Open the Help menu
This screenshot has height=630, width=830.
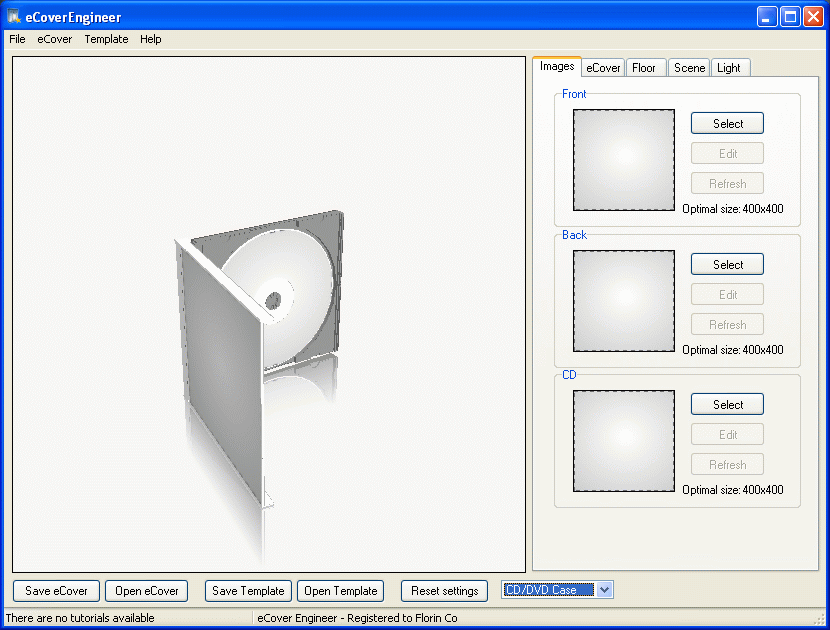pyautogui.click(x=151, y=39)
